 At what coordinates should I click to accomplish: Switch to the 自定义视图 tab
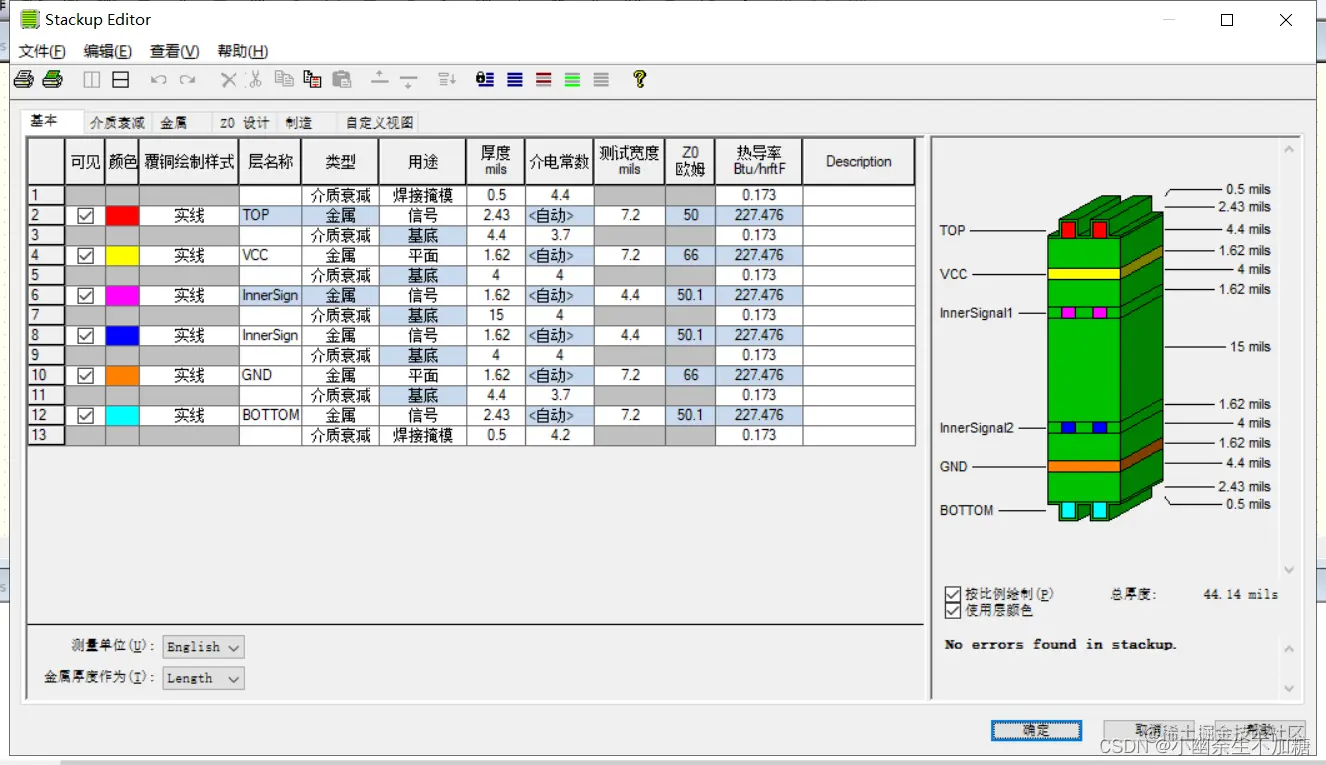click(379, 123)
